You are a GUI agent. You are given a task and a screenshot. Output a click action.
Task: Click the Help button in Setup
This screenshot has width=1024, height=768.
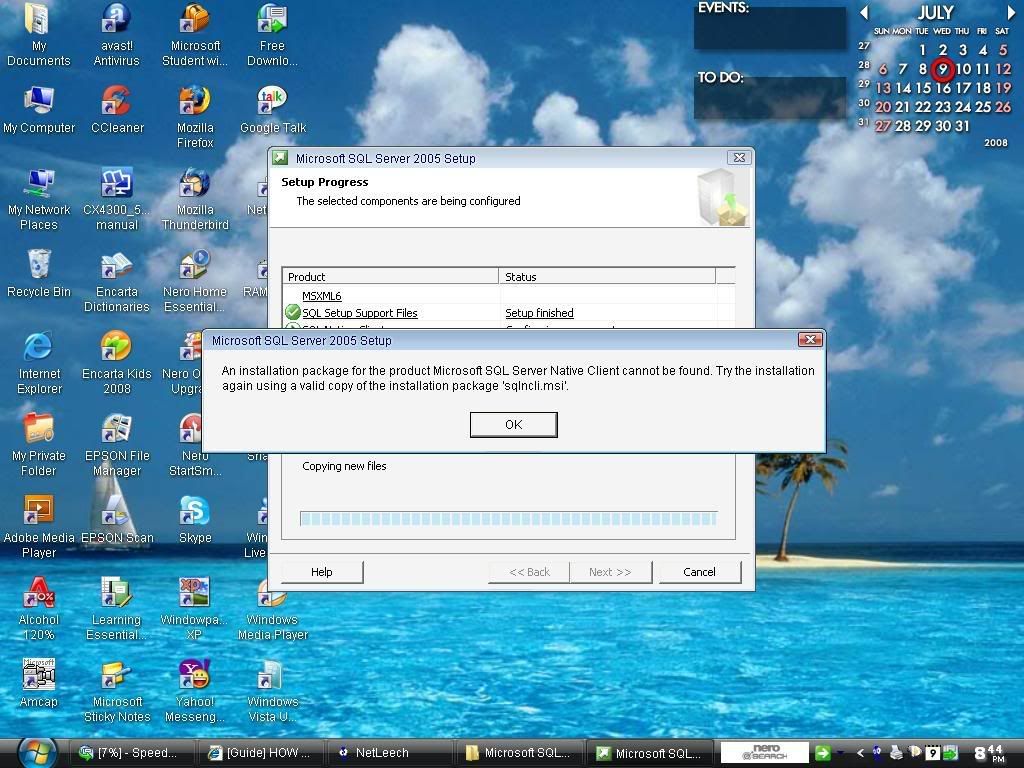pyautogui.click(x=321, y=572)
